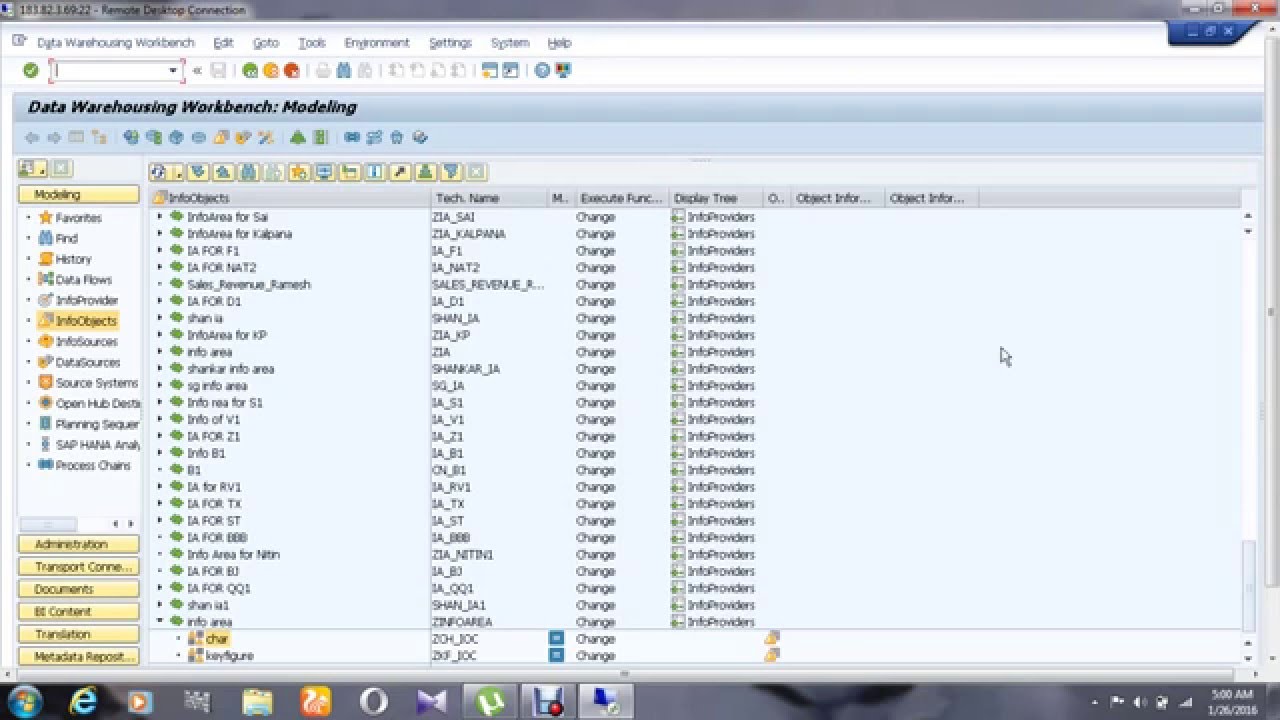
Task: Open the Edit menu
Action: 223,43
